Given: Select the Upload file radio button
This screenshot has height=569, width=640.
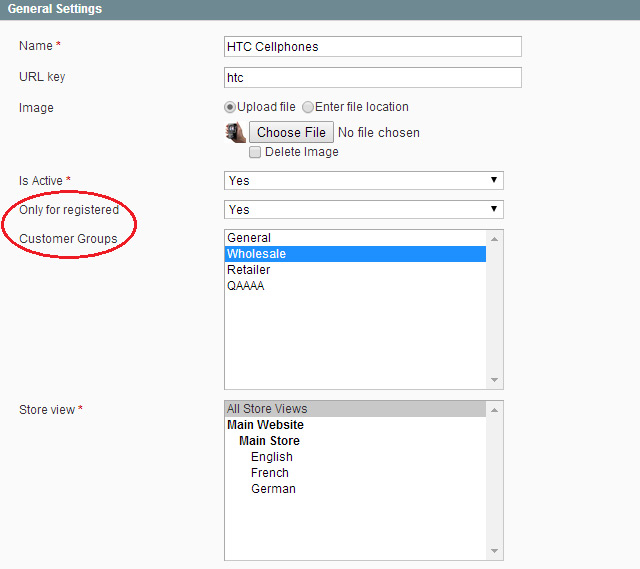Looking at the screenshot, I should pos(230,107).
